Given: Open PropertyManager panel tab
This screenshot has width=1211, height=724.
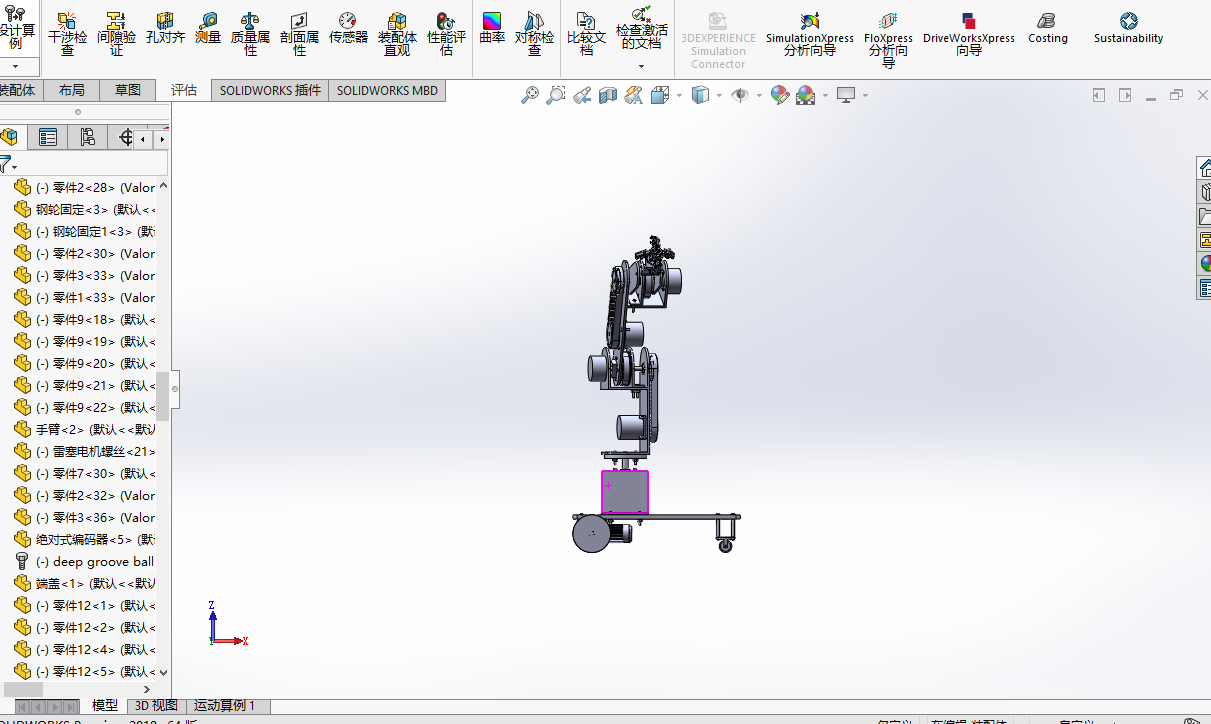Looking at the screenshot, I should 47,137.
